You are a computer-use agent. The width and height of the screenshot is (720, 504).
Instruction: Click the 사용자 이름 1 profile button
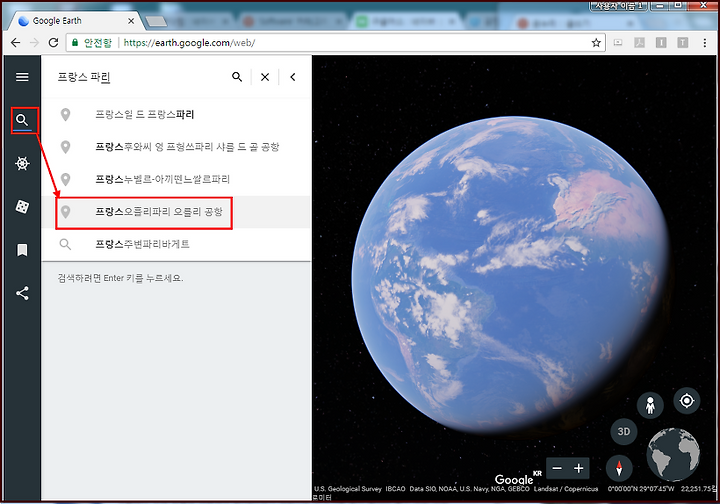(619, 6)
